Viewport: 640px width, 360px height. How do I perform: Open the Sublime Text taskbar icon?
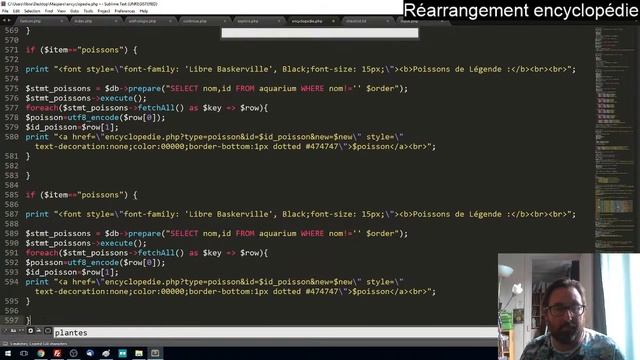155,353
